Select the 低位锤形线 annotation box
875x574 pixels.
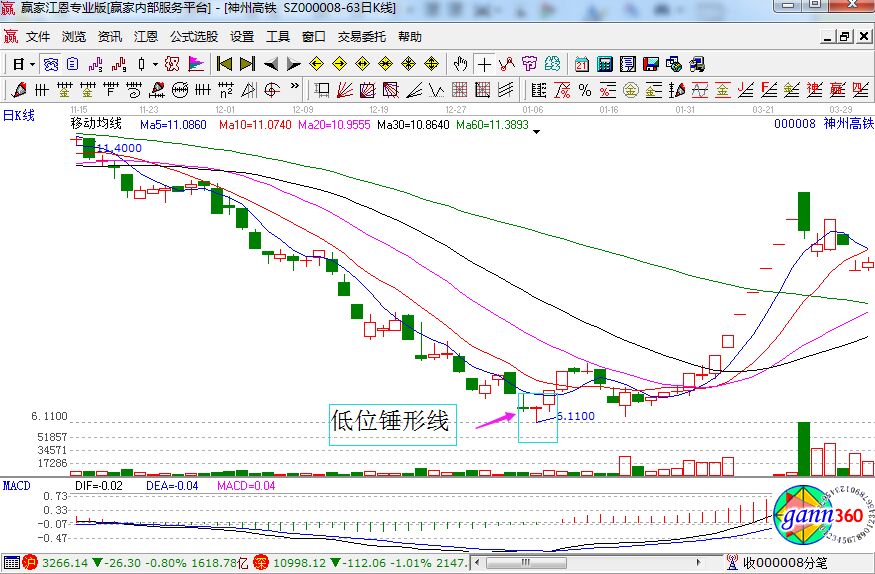[392, 423]
